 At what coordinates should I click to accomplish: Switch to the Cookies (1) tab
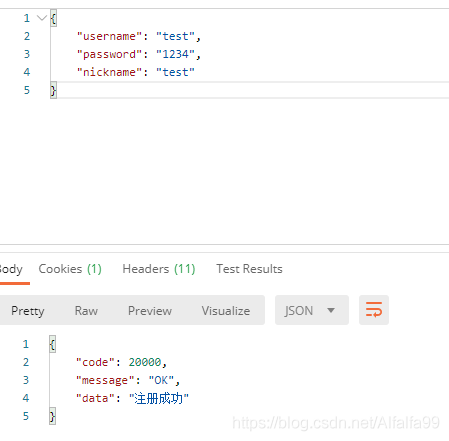[70, 269]
